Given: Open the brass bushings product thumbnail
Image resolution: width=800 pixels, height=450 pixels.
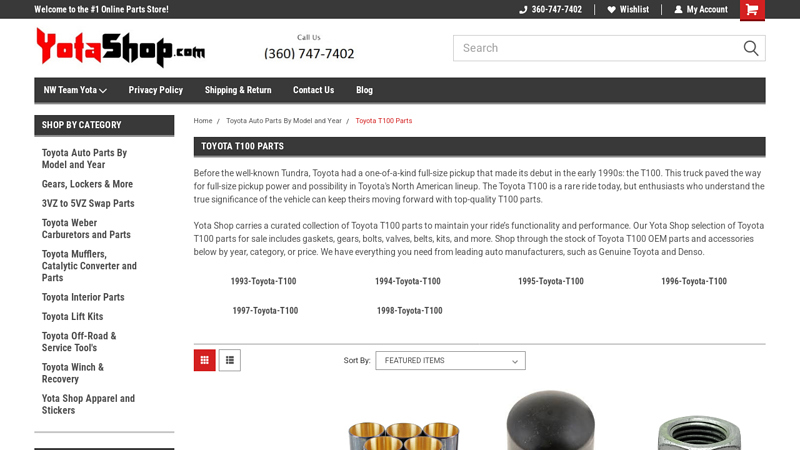Looking at the screenshot, I should (404, 435).
